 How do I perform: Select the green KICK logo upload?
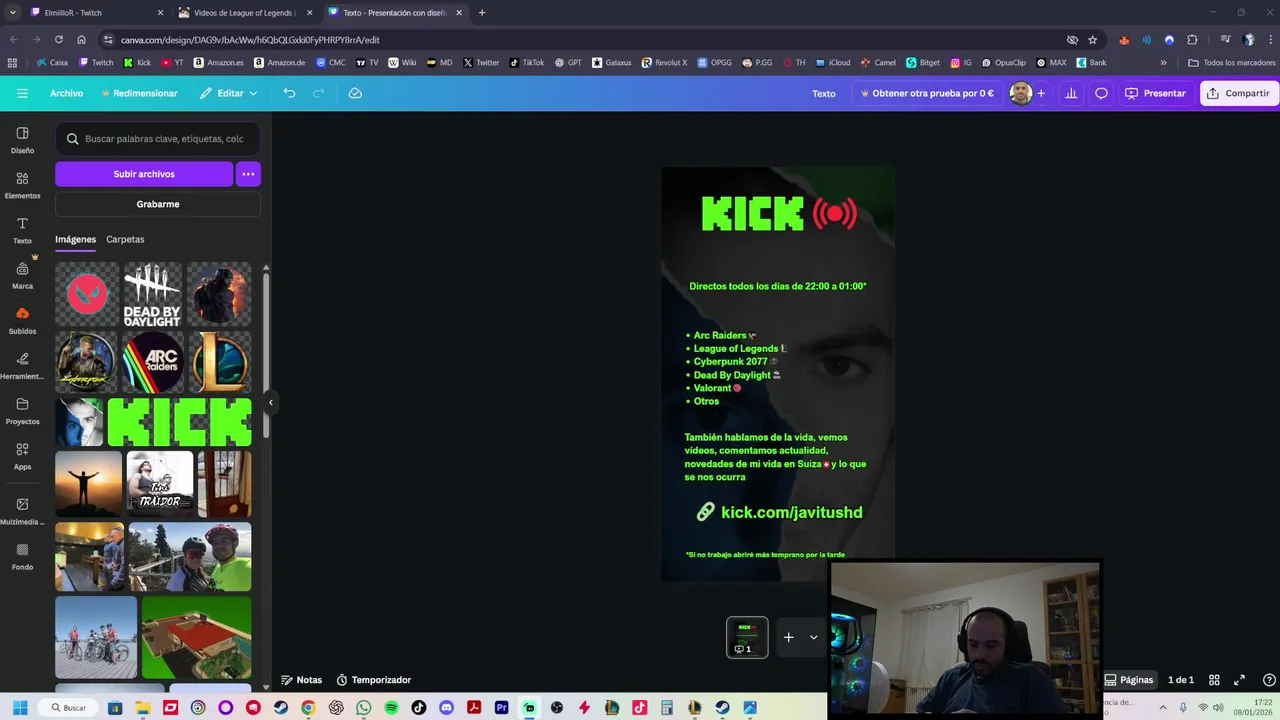pyautogui.click(x=180, y=421)
